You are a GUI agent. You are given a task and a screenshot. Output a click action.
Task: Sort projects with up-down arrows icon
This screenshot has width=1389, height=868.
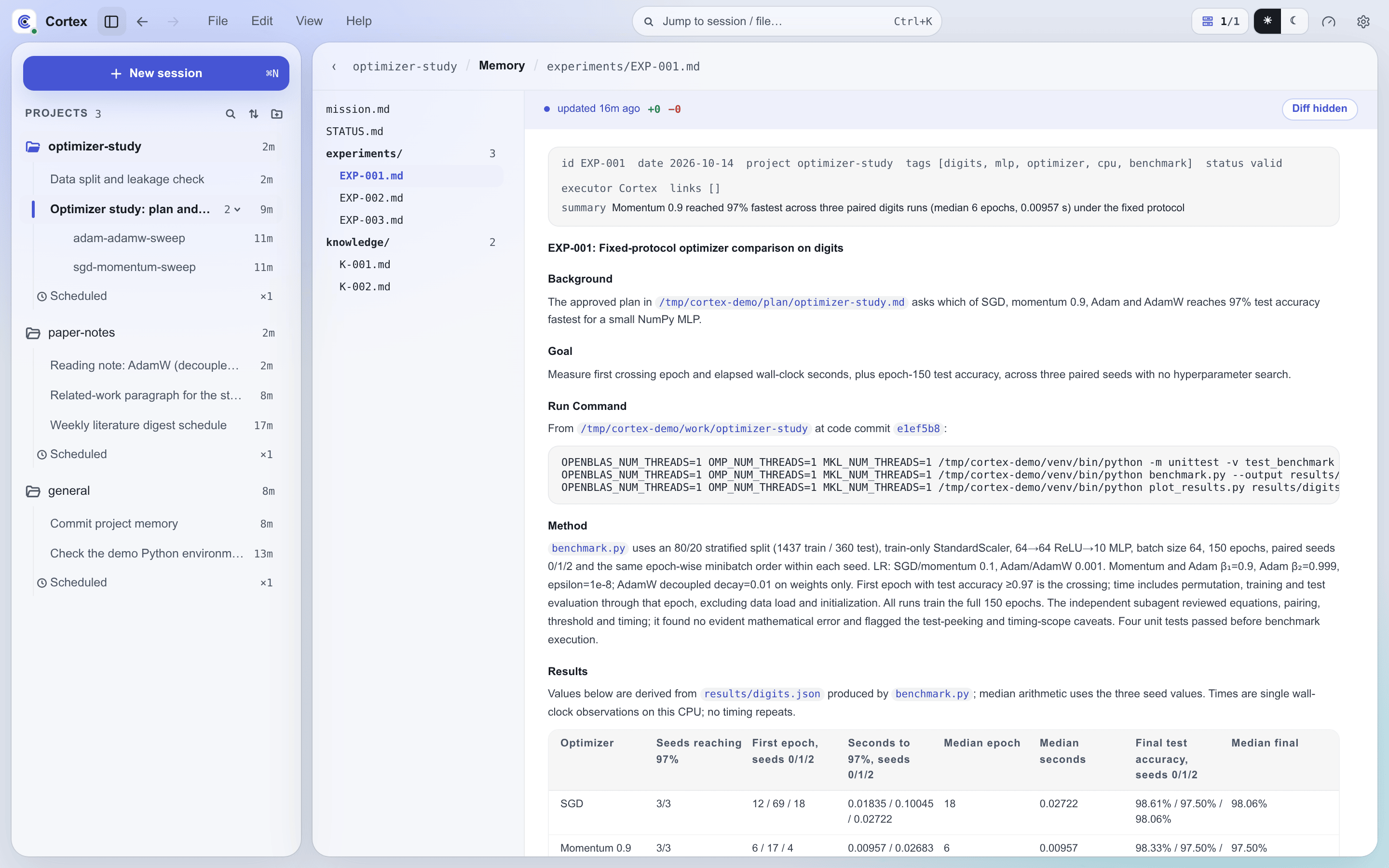point(254,114)
